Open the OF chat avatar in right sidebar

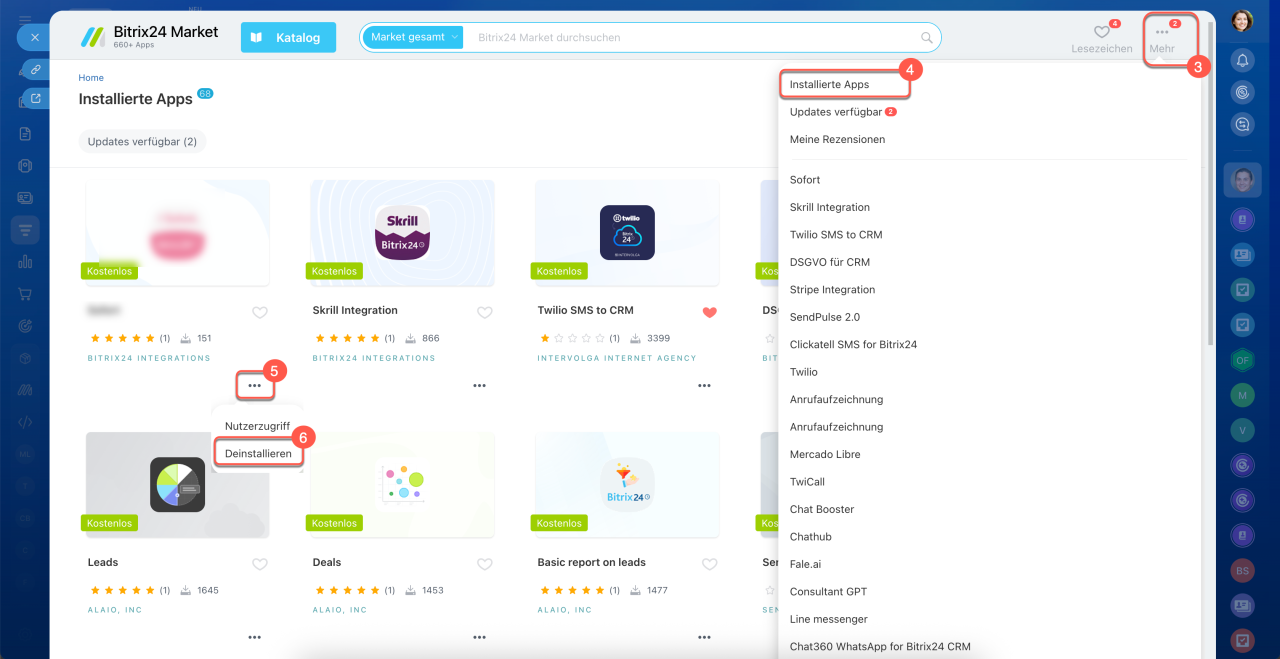pos(1243,360)
